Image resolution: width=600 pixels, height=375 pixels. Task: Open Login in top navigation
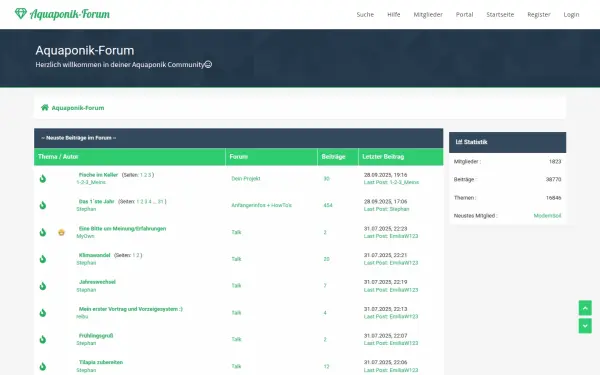(x=571, y=15)
